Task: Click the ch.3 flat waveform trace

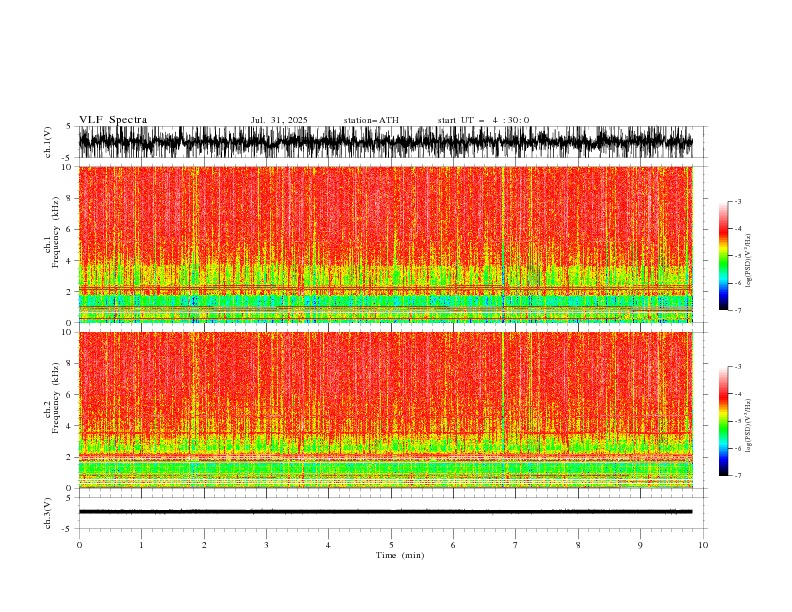Action: pos(386,512)
